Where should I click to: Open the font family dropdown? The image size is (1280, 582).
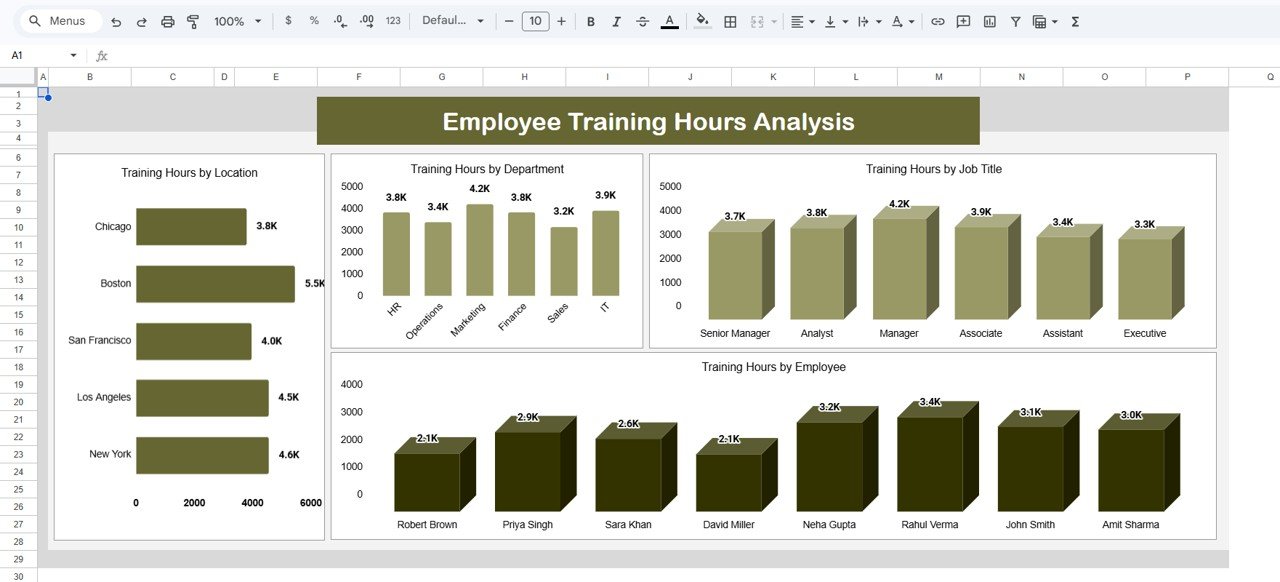[x=452, y=21]
